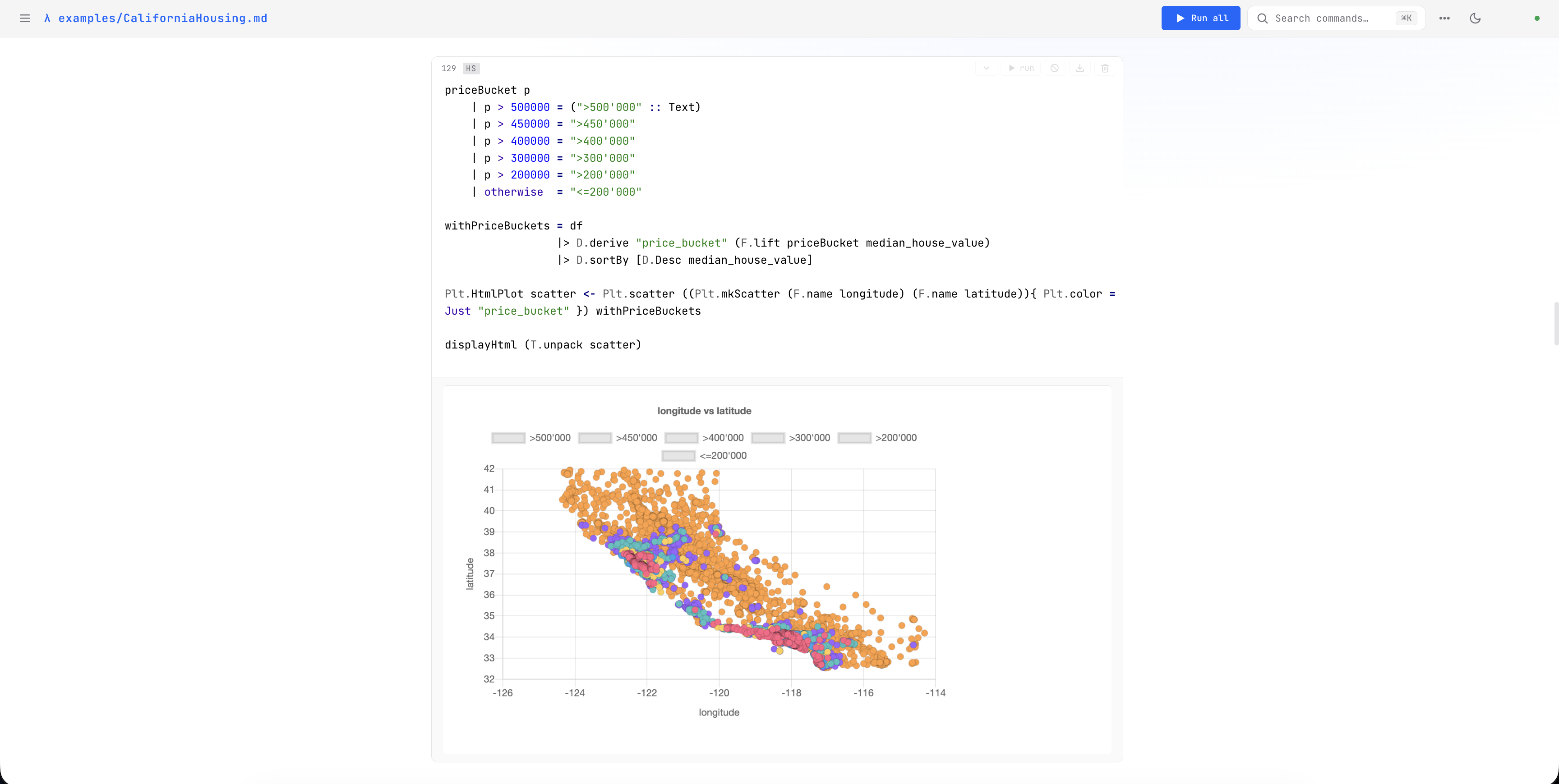Click the 'withPriceBuckets = df' line
Image resolution: width=1559 pixels, height=784 pixels.
513,225
